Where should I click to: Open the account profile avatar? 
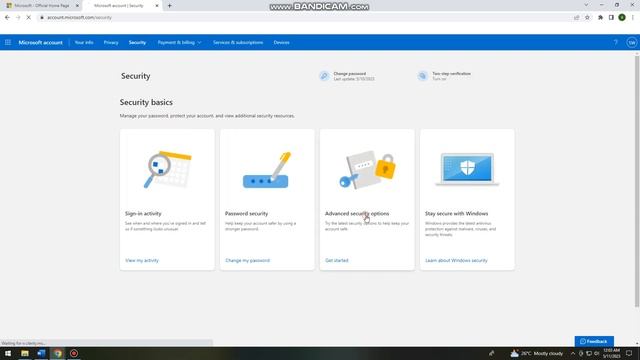631,42
